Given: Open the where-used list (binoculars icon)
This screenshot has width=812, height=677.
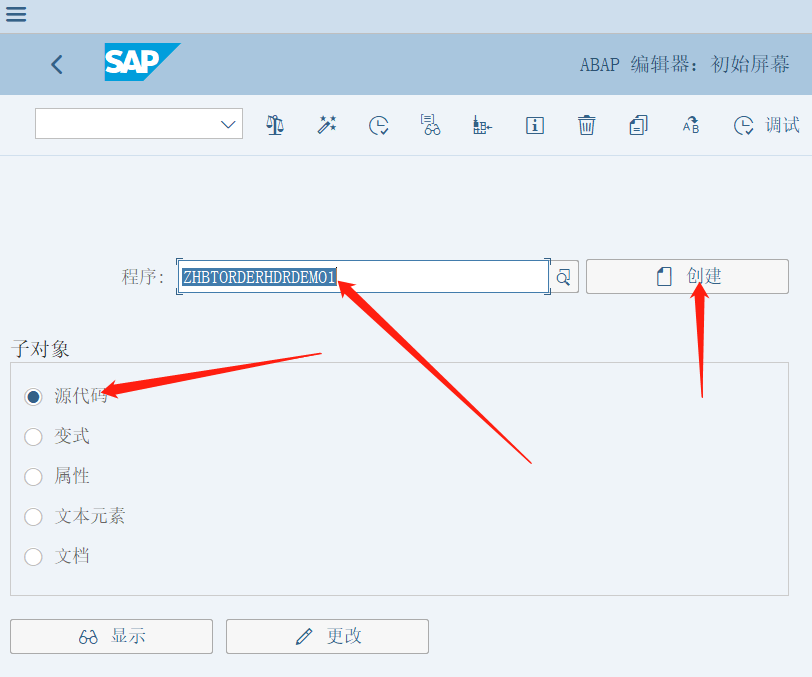Looking at the screenshot, I should point(430,125).
